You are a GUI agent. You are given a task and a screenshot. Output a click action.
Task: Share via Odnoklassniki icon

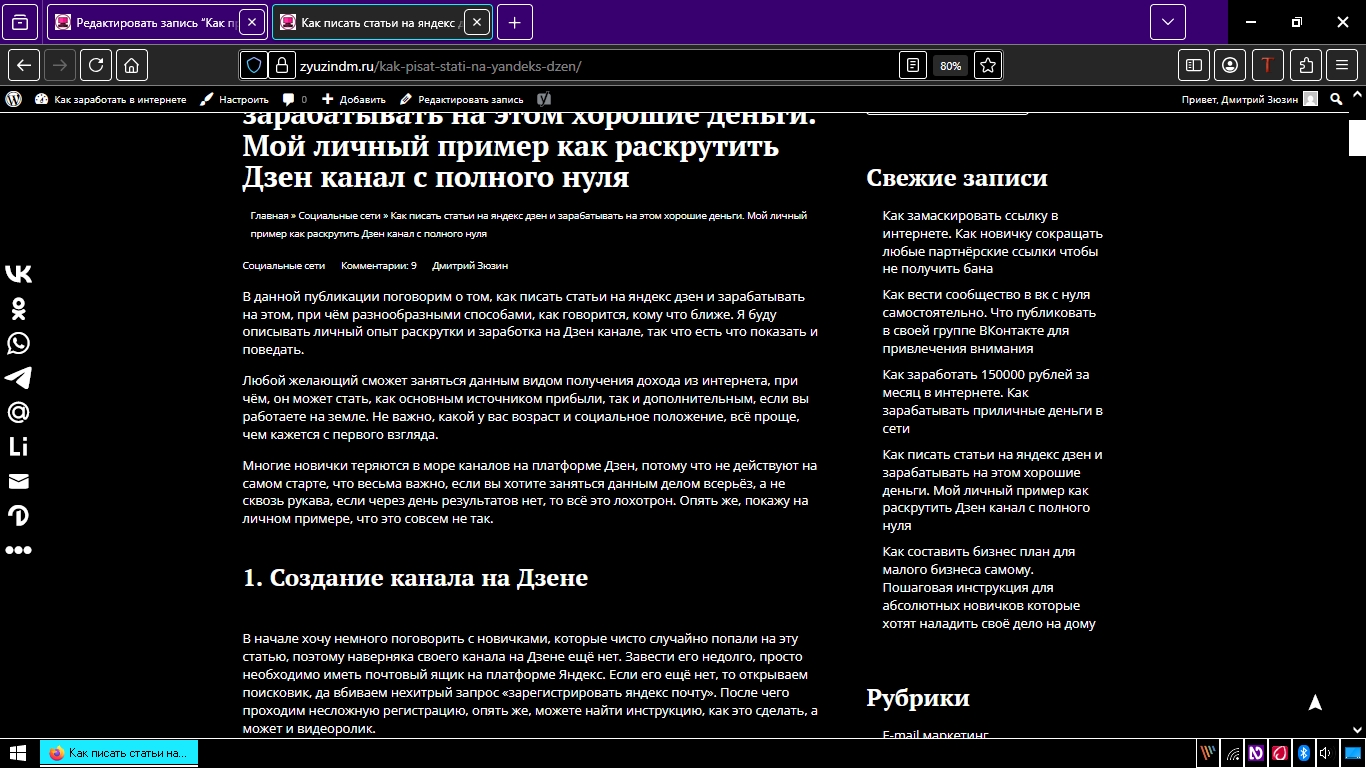click(18, 309)
